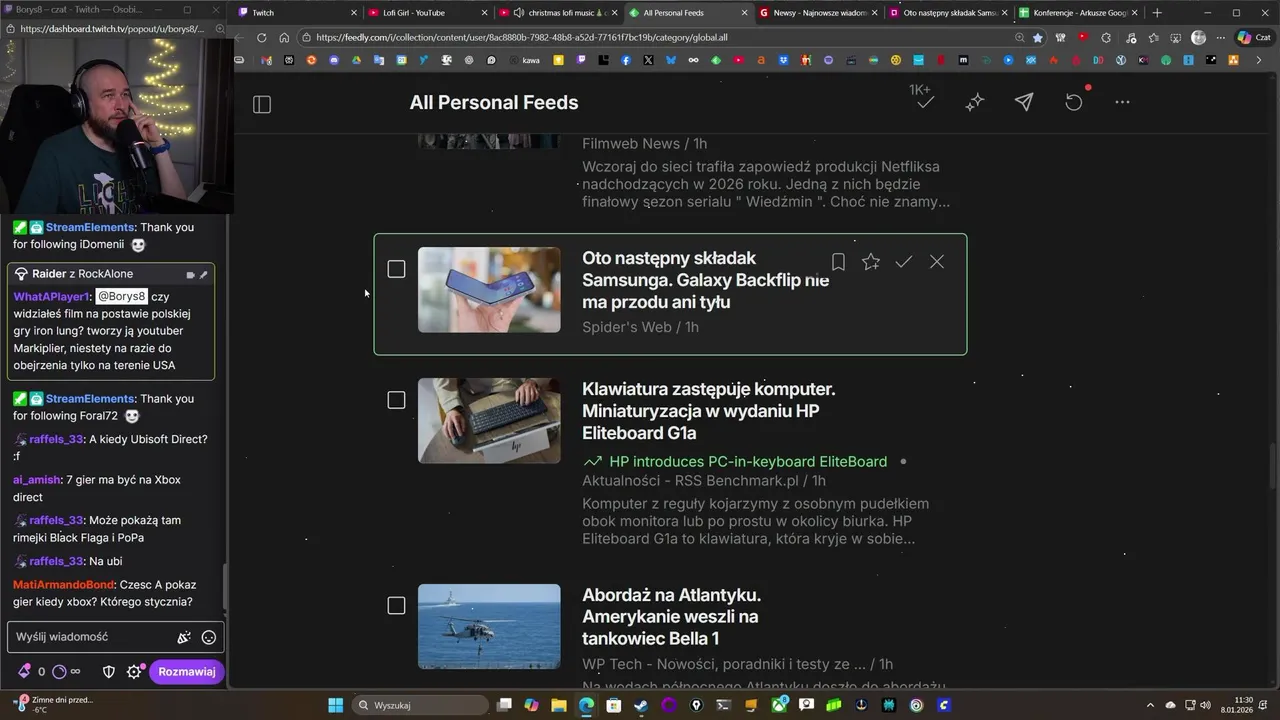The height and width of the screenshot is (720, 1280).
Task: Click username MatiArmandoBond in Twitch chat
Action: (x=64, y=585)
